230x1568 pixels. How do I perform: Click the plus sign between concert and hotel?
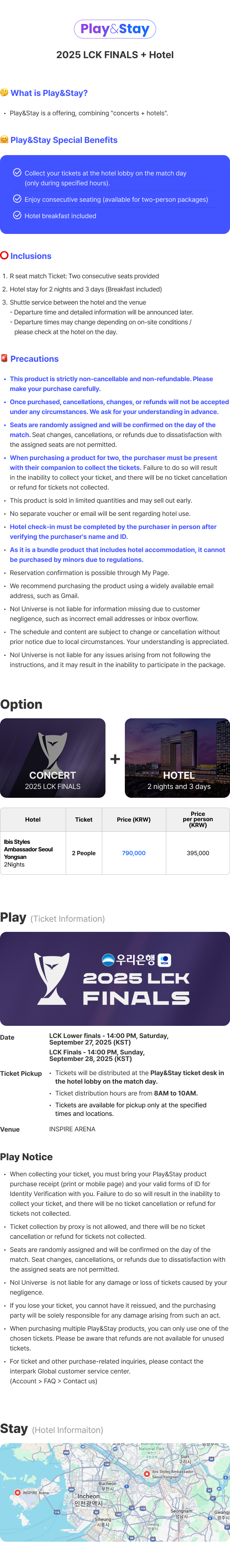pyautogui.click(x=115, y=759)
